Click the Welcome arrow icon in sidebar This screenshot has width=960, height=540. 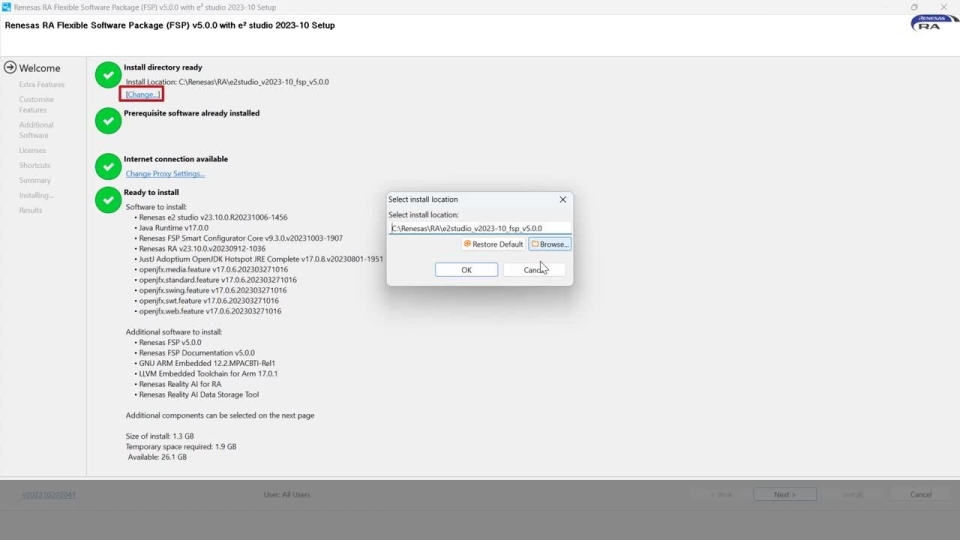(x=10, y=67)
